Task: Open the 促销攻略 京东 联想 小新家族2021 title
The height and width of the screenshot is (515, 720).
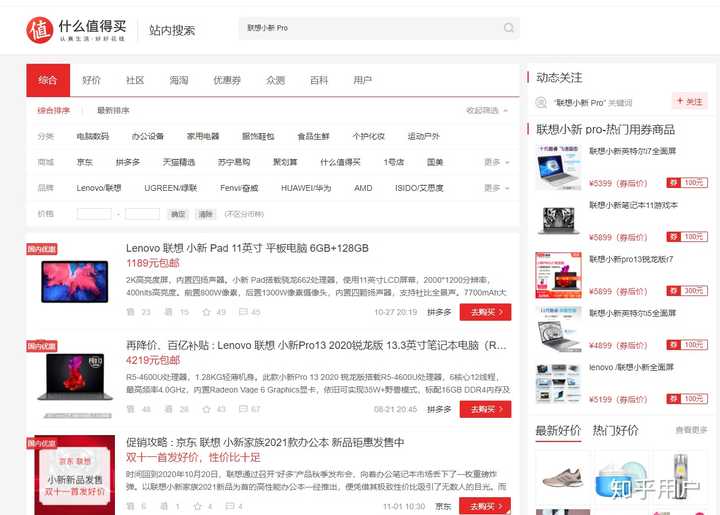Action: point(265,442)
